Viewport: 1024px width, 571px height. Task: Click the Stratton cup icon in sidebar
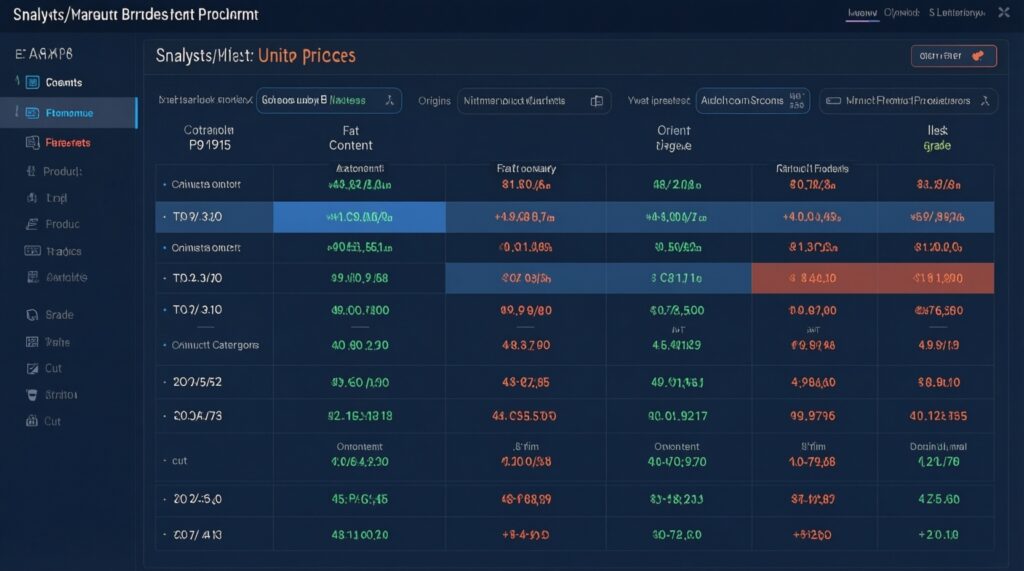pyautogui.click(x=31, y=395)
